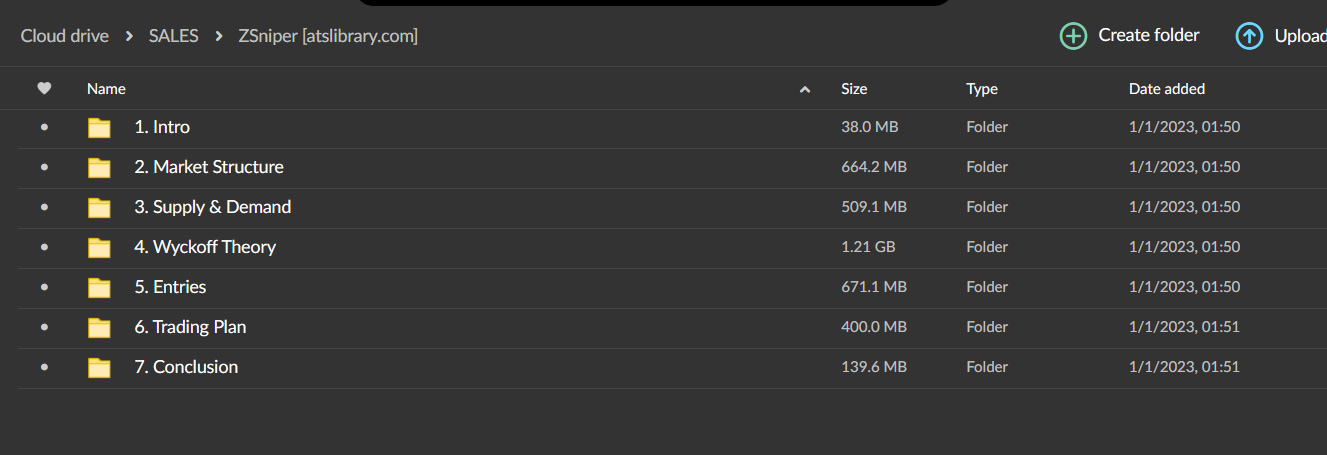1327x455 pixels.
Task: Click the Name column sort arrow
Action: tap(805, 90)
